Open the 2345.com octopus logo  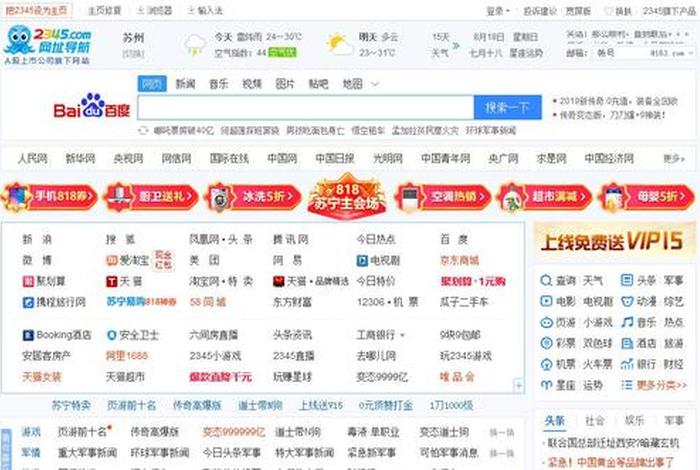point(47,45)
